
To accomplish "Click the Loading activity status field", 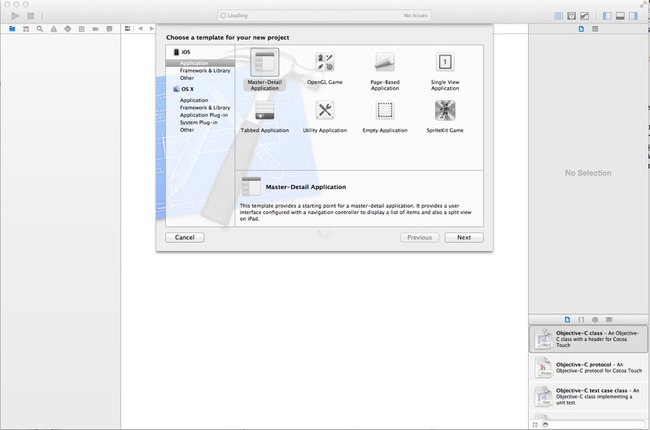I will tap(324, 15).
